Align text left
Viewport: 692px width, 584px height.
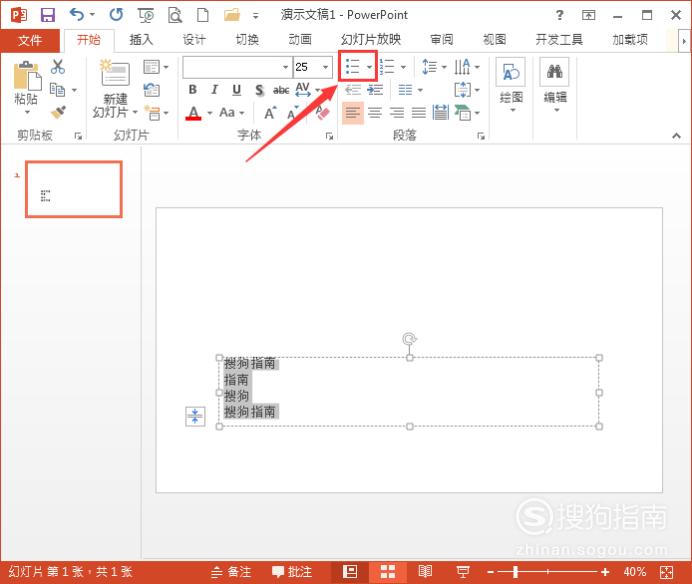pyautogui.click(x=353, y=113)
